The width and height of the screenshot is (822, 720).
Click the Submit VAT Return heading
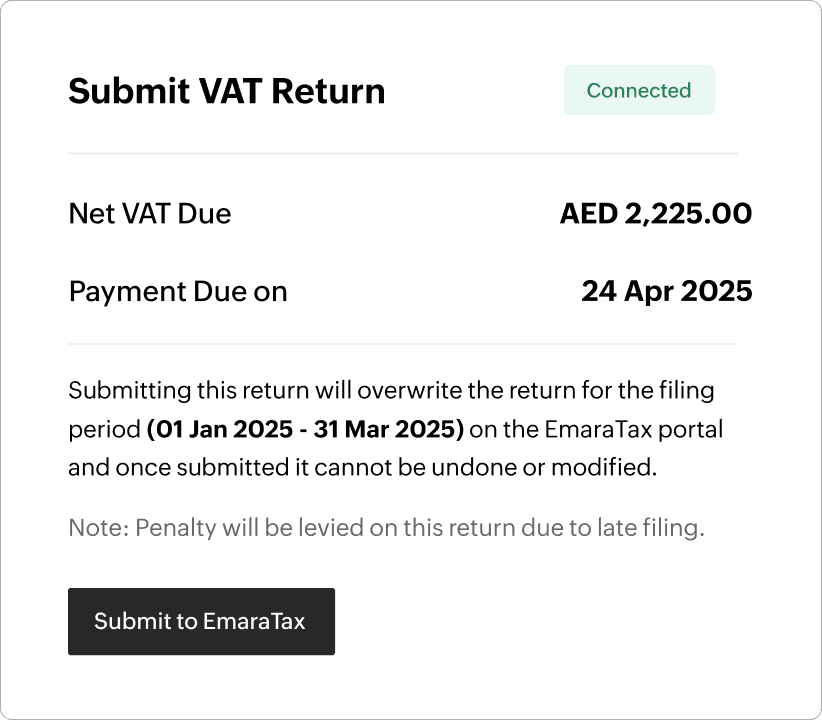click(226, 91)
